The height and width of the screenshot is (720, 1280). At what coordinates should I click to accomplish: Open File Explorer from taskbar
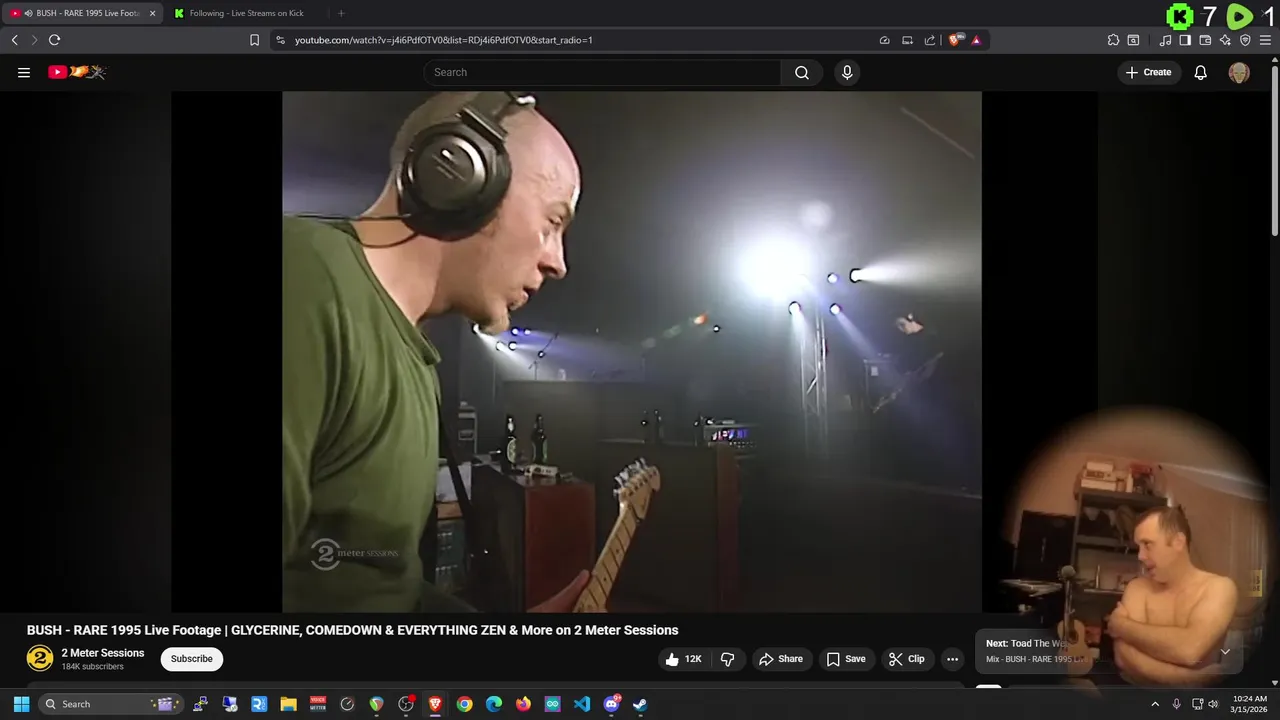pyautogui.click(x=288, y=704)
